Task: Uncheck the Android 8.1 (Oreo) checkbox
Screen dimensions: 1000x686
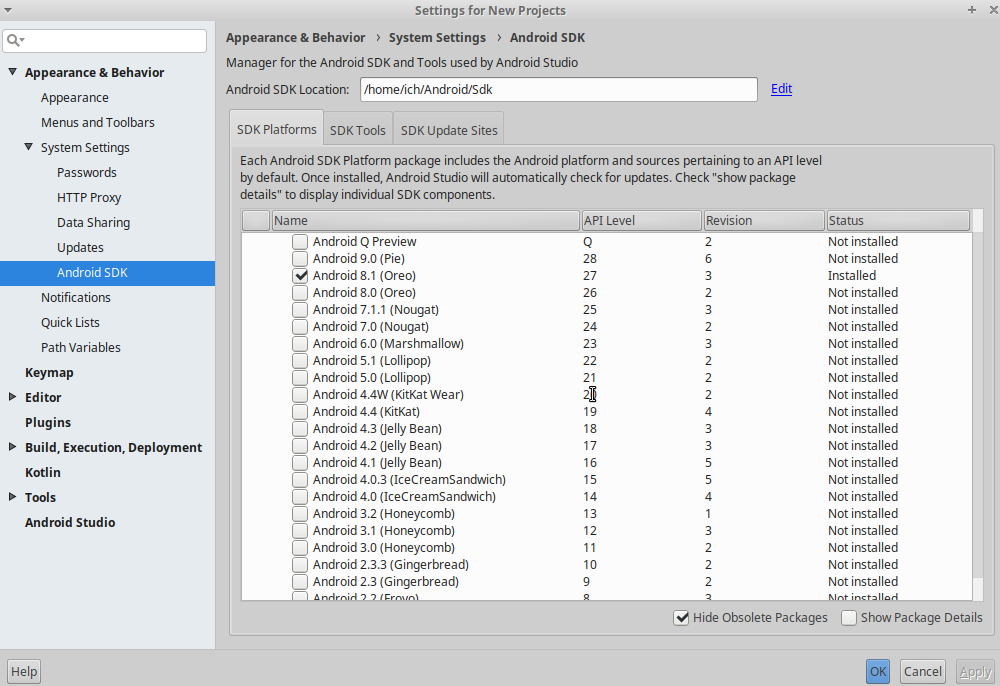Action: (300, 275)
